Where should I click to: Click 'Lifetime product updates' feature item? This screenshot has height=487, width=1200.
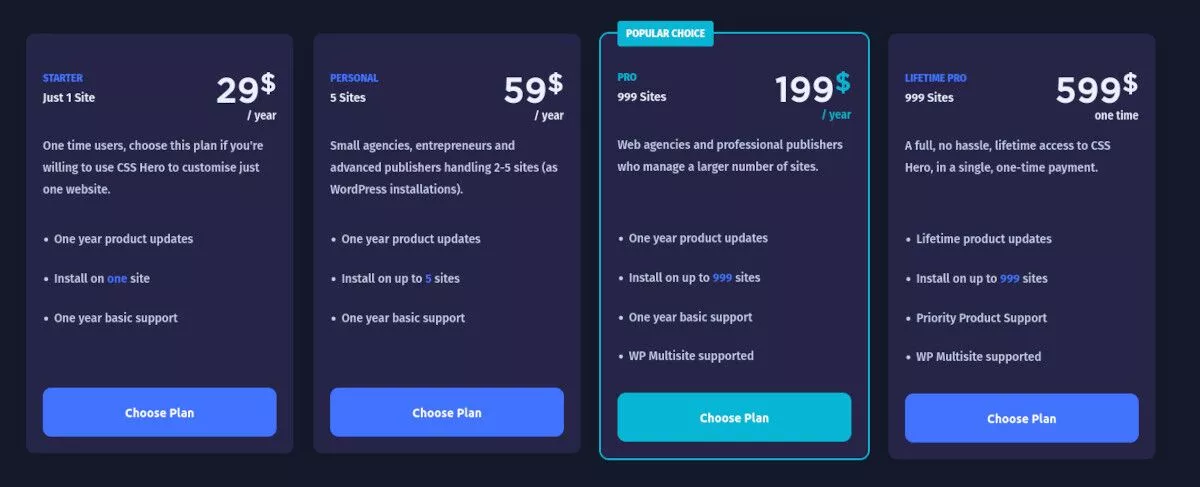[x=984, y=239]
